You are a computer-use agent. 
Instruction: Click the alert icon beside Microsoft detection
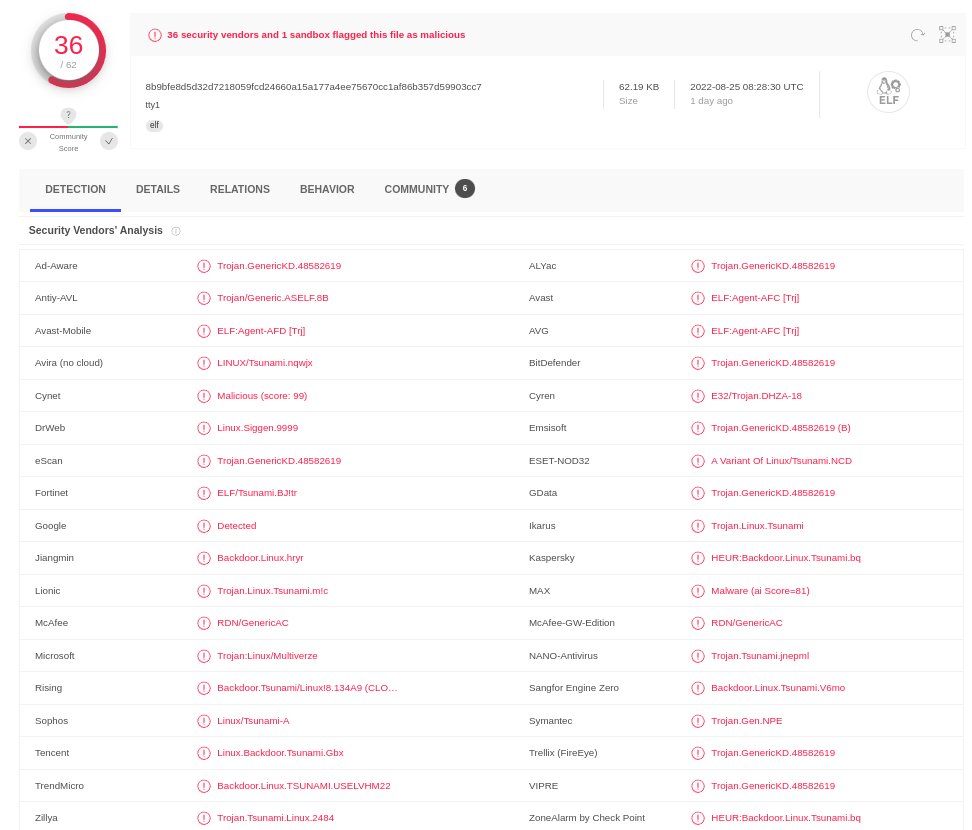(204, 656)
